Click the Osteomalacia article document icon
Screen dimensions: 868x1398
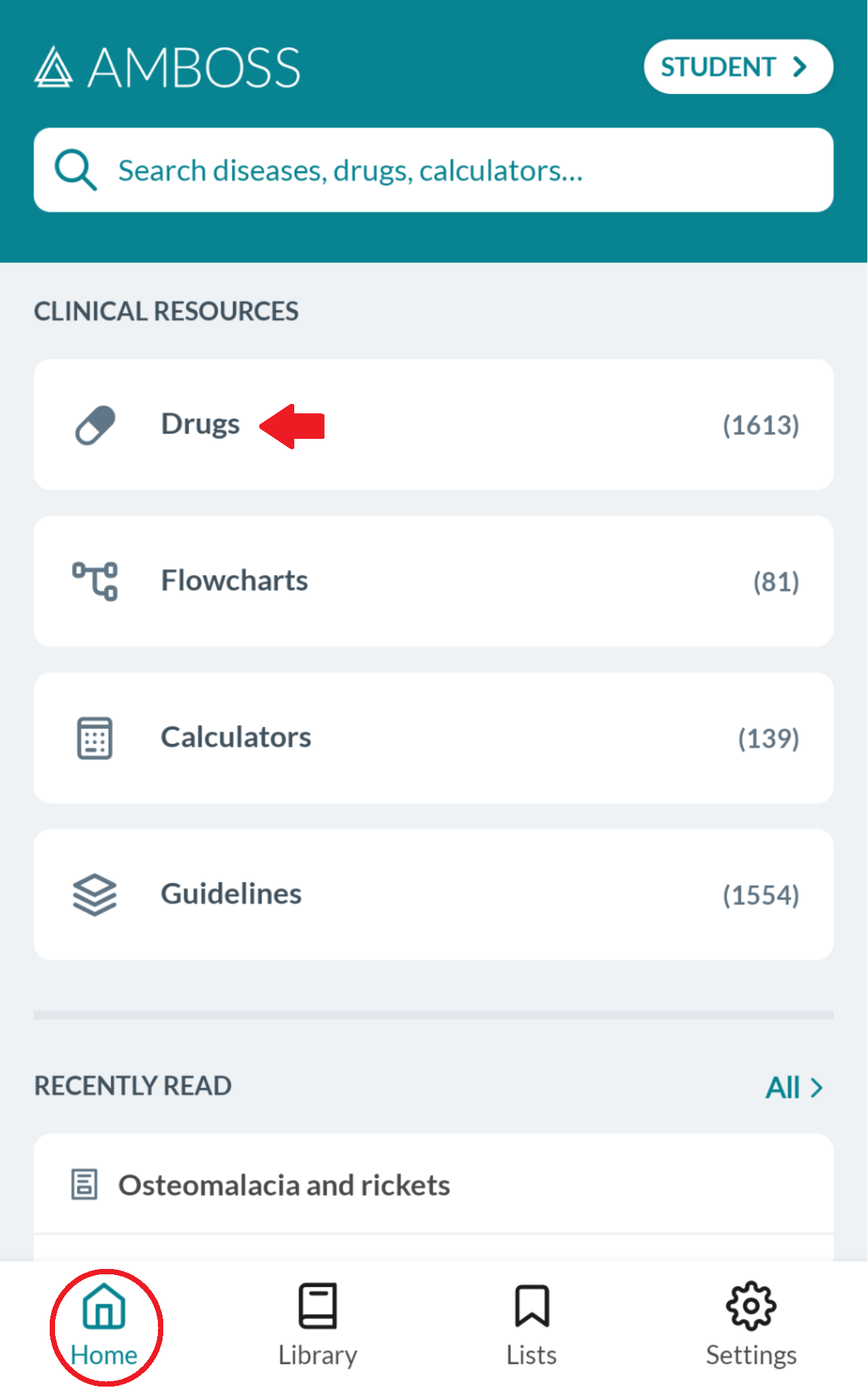(85, 1184)
